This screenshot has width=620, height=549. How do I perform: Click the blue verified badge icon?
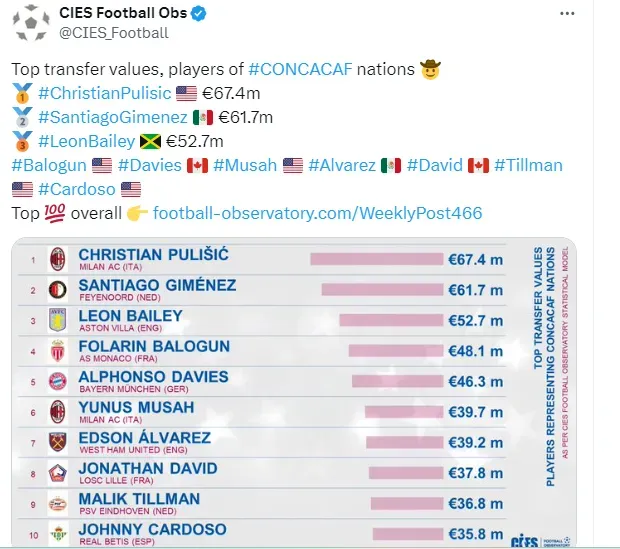[199, 13]
